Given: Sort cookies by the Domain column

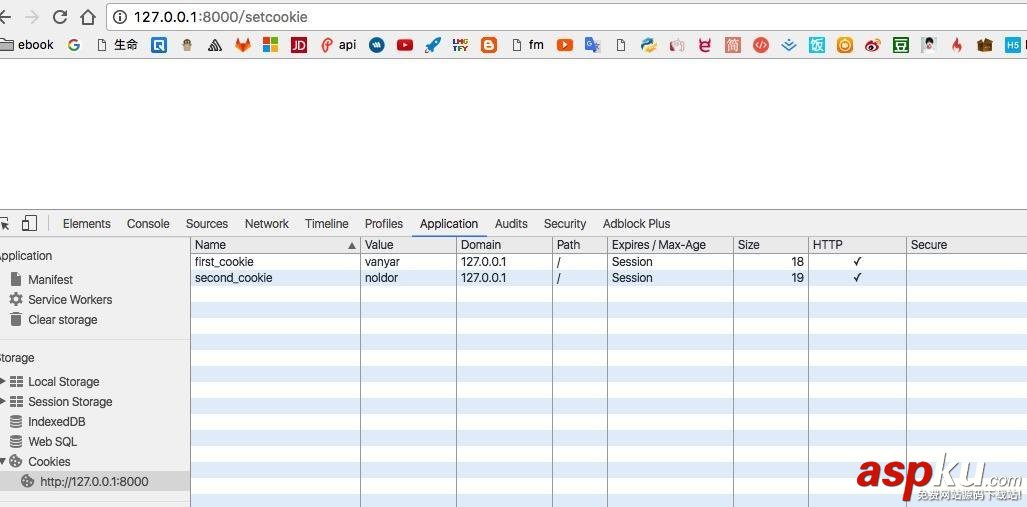Looking at the screenshot, I should click(x=504, y=245).
